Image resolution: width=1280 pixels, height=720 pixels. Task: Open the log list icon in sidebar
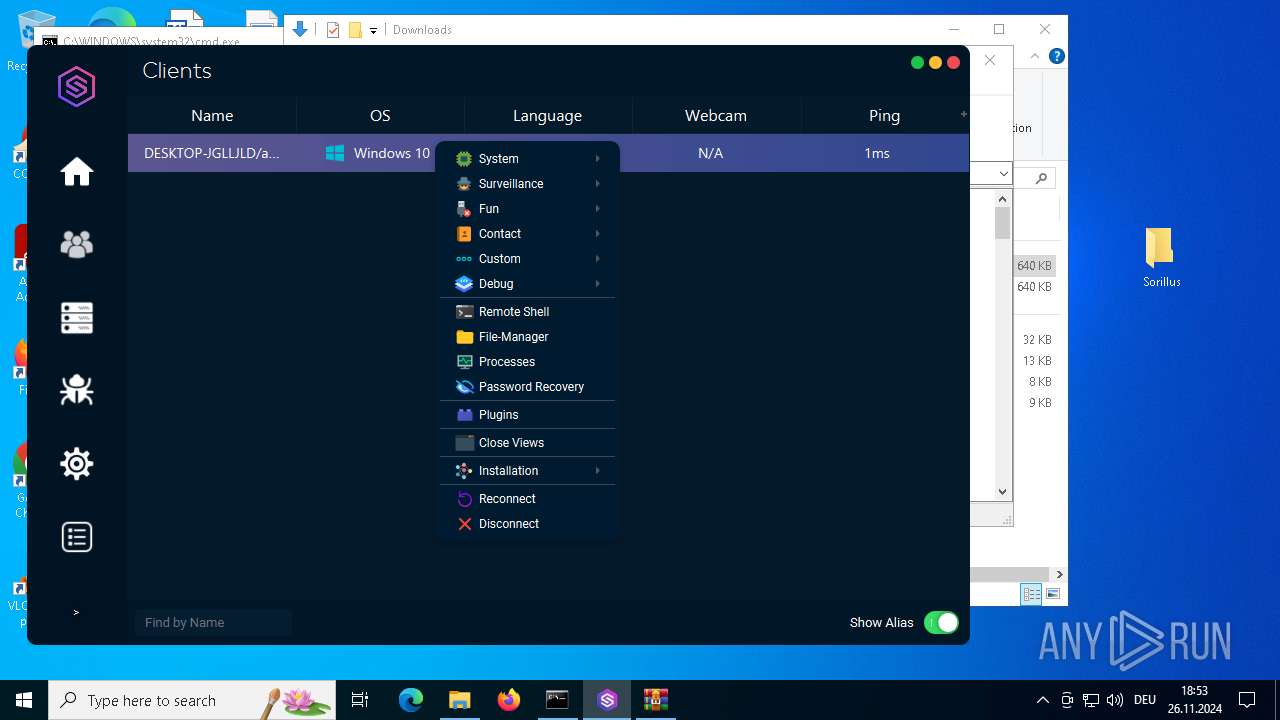click(x=77, y=537)
